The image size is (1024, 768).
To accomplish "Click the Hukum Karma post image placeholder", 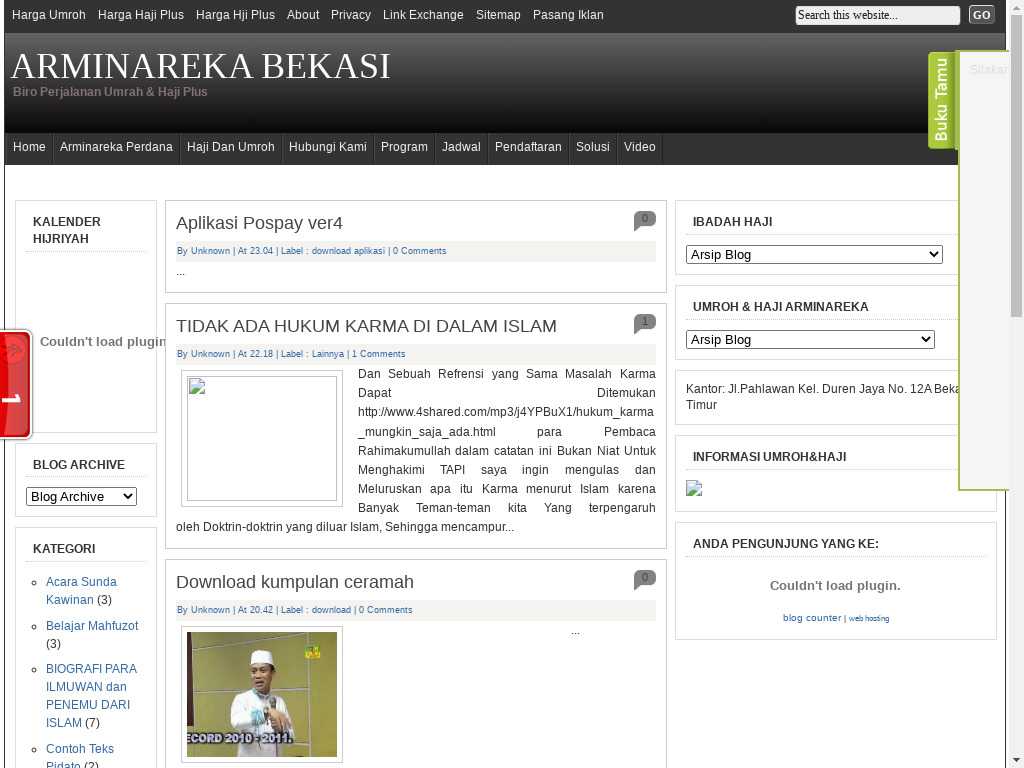I will 262,438.
